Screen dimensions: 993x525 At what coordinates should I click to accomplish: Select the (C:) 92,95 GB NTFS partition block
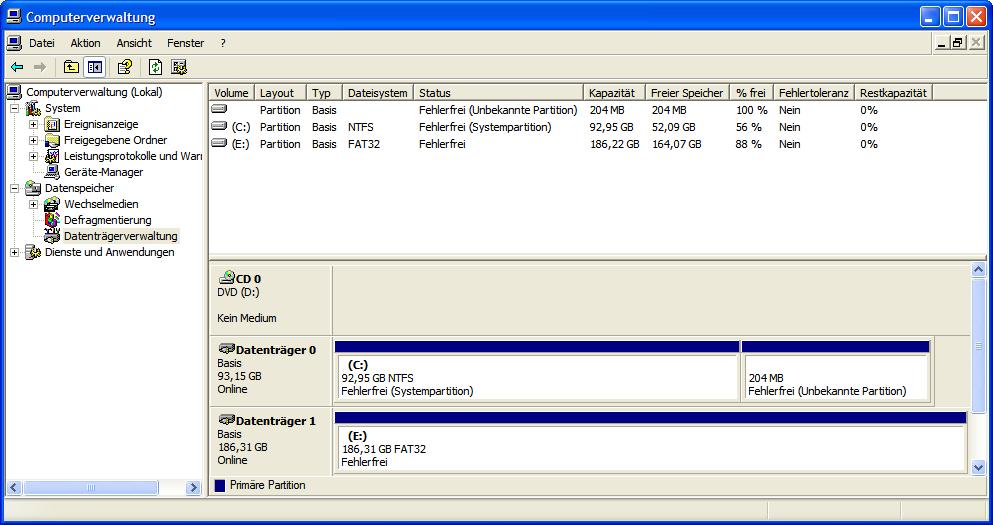tap(536, 372)
